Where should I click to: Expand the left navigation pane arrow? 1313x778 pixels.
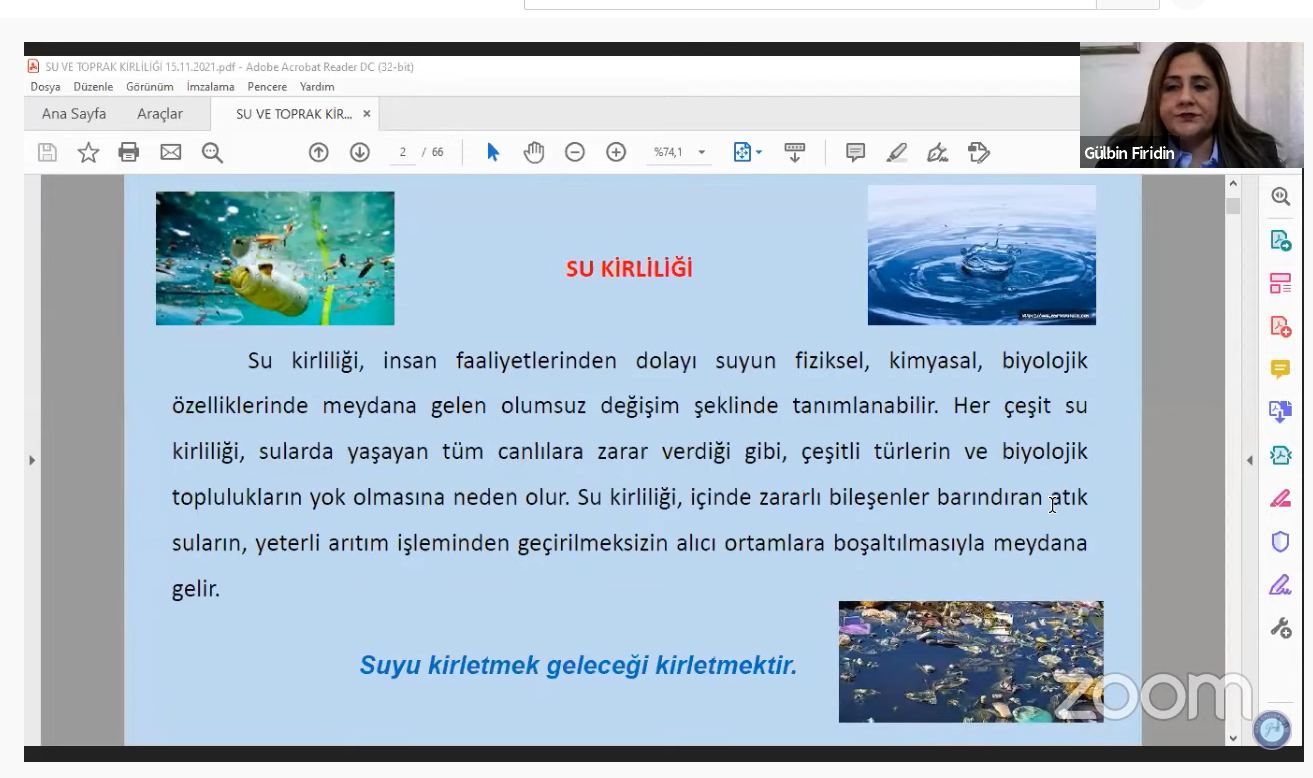[x=32, y=460]
